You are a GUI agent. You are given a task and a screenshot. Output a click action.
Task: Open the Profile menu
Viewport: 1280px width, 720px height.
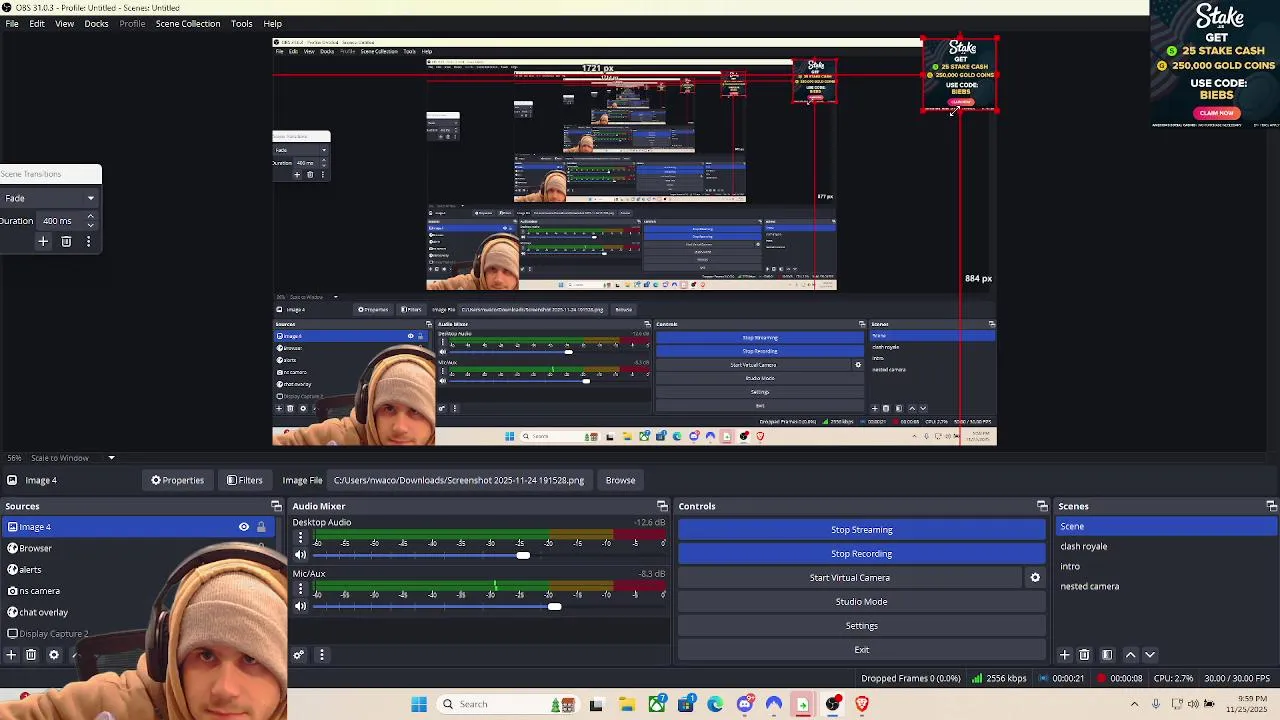click(x=132, y=23)
